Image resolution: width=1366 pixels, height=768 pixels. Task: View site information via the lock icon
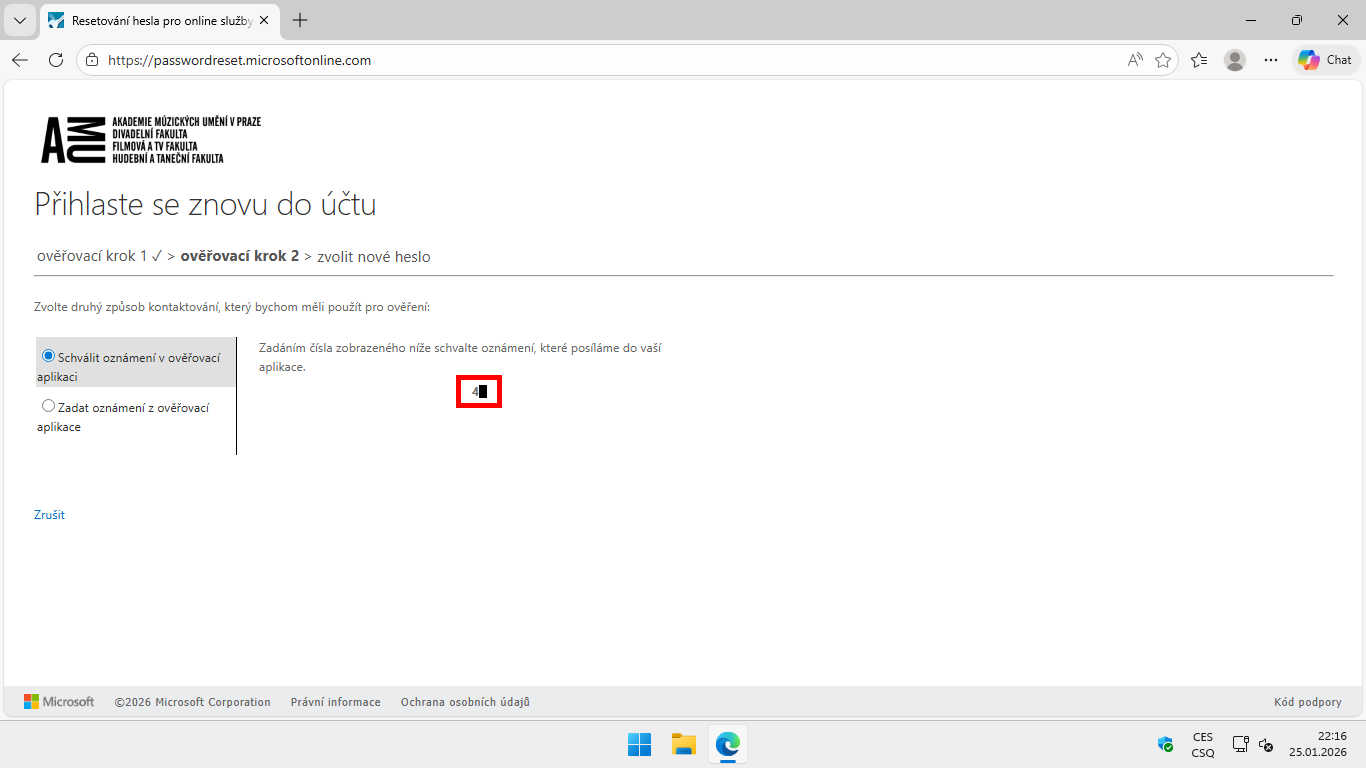pyautogui.click(x=91, y=59)
